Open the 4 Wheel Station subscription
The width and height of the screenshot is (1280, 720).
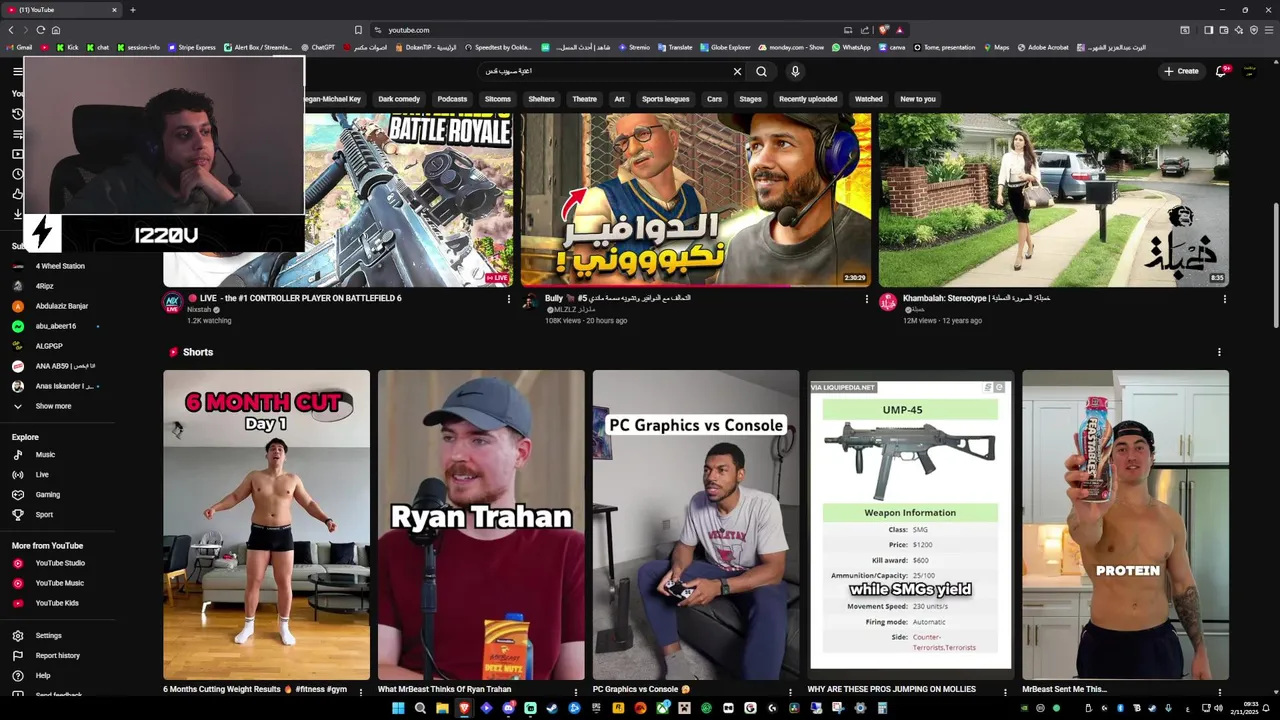click(x=60, y=266)
